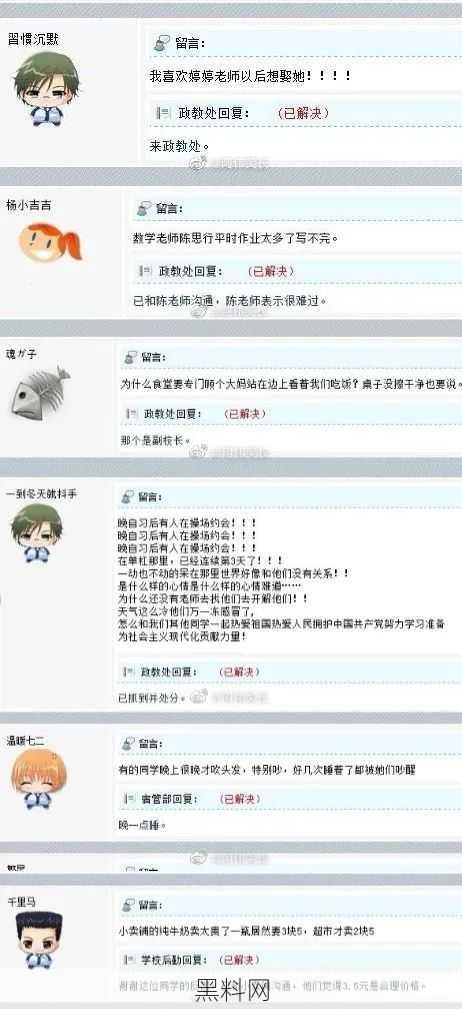462x1009 pixels.
Task: Click the orange ponytail avatar of 杨小吉吉
Action: click(50, 242)
